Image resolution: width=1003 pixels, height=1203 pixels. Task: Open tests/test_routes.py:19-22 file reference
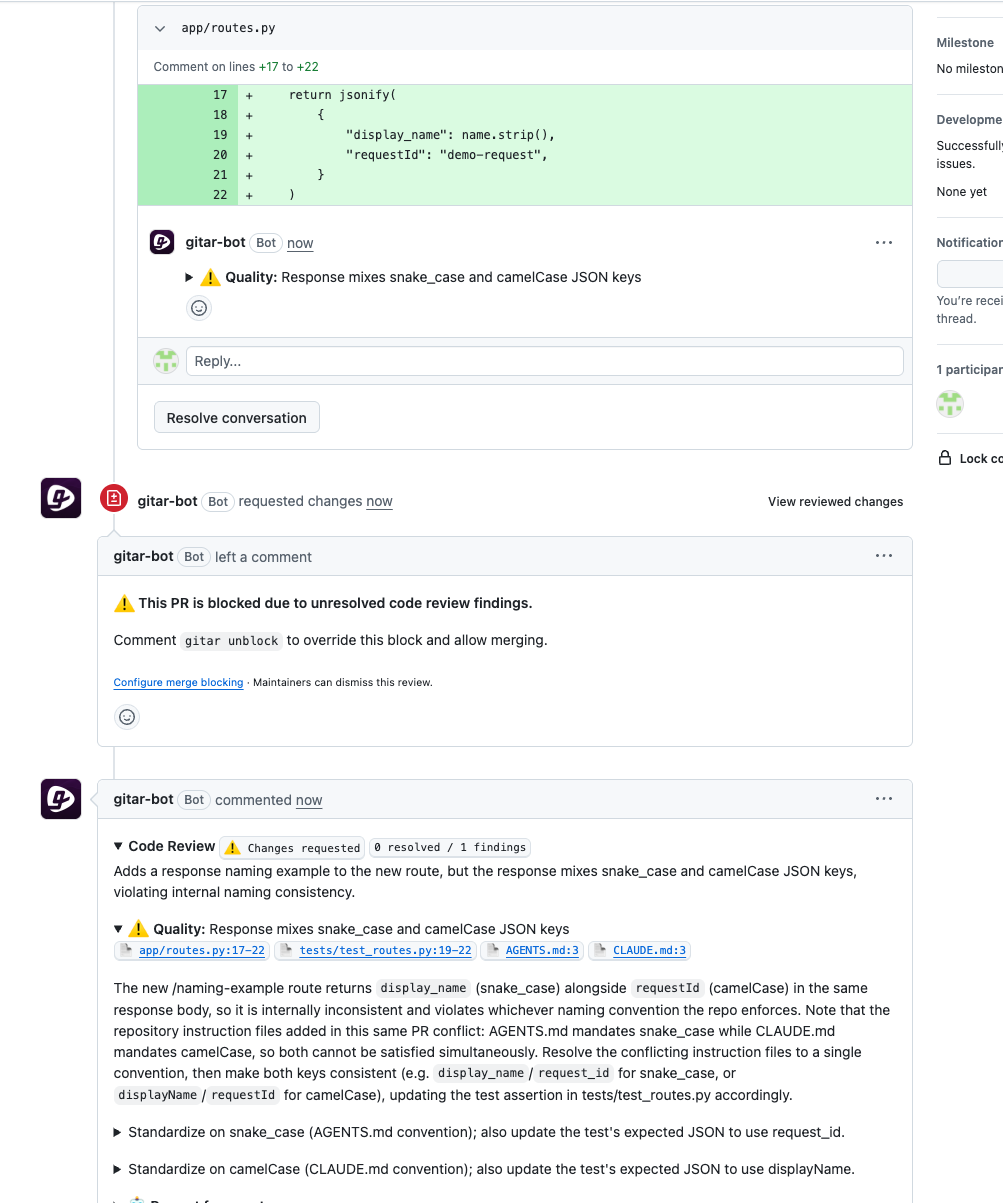[375, 950]
